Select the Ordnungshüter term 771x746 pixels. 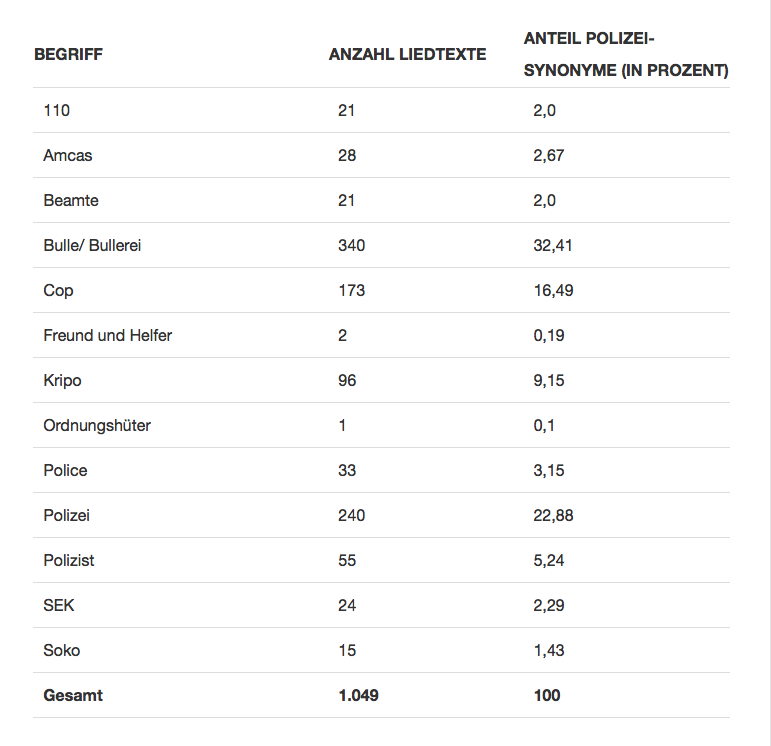click(x=97, y=425)
